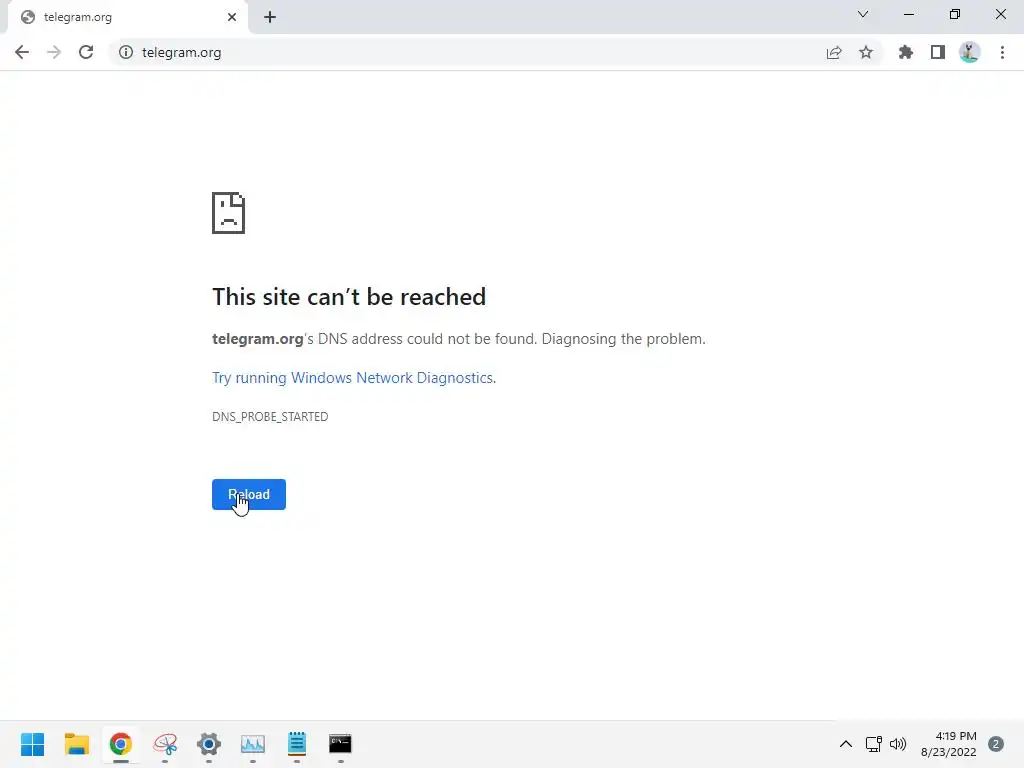
Task: Close the Chrome window
Action: click(x=1000, y=14)
